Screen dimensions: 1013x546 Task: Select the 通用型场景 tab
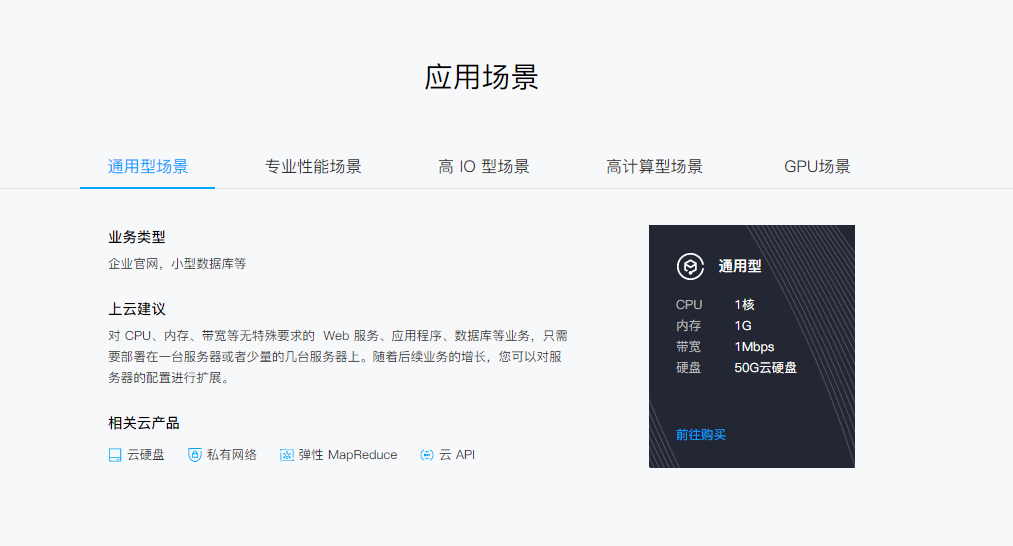click(x=147, y=167)
